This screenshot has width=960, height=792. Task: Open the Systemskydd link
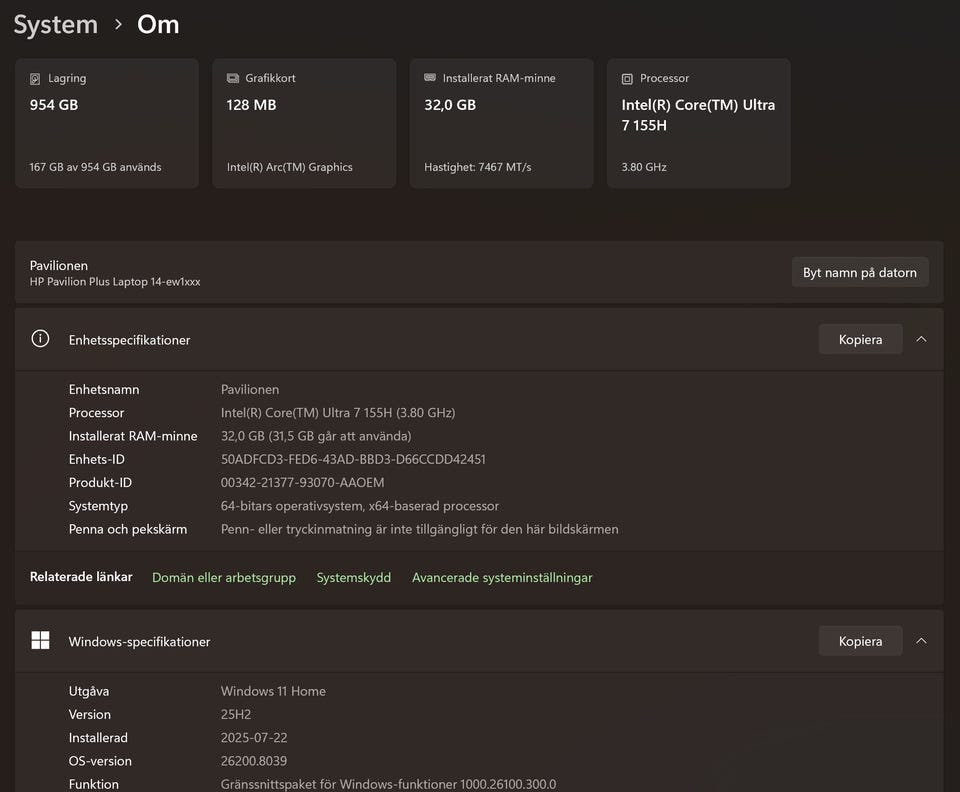coord(354,578)
